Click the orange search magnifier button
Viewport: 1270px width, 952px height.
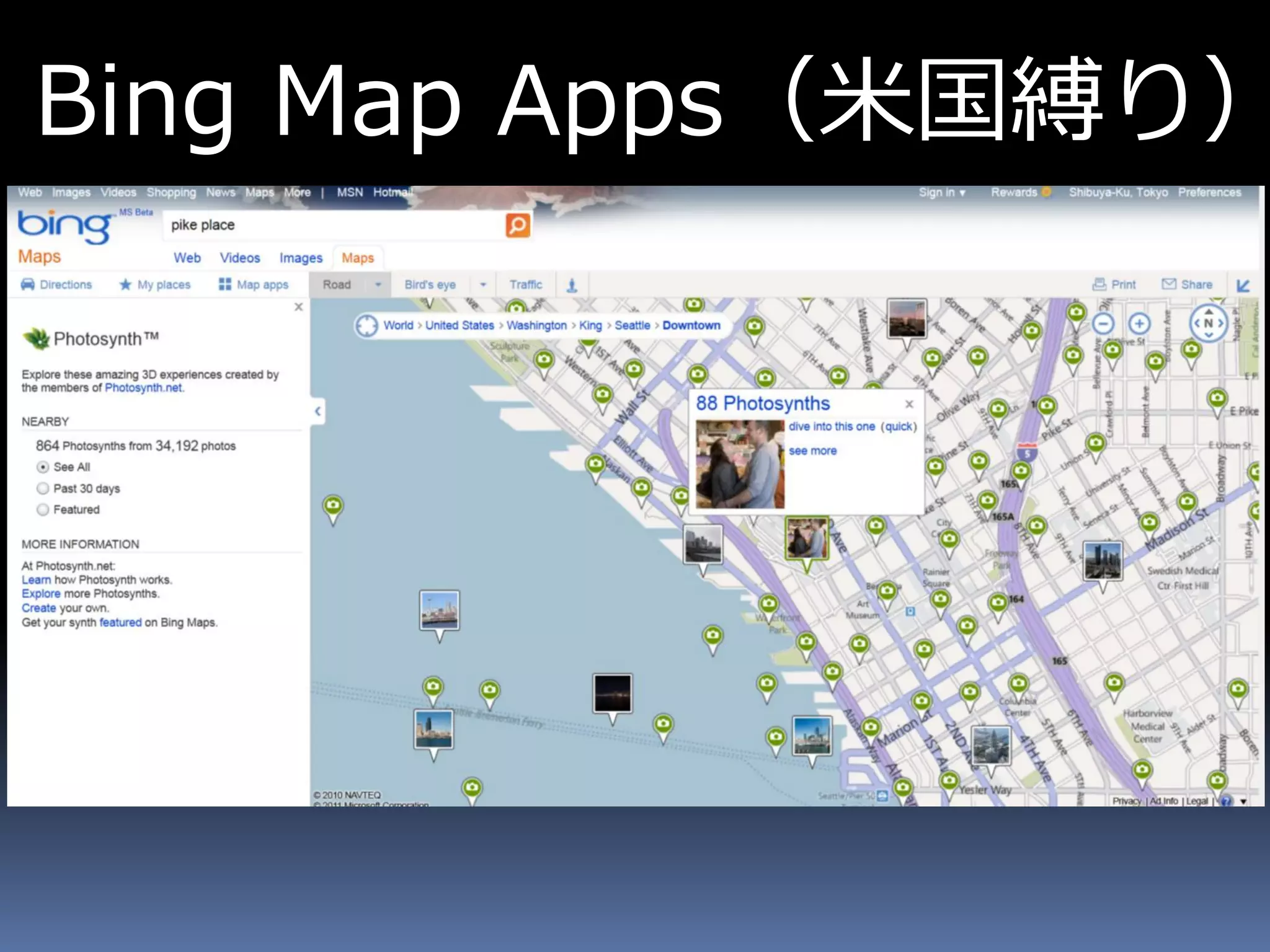click(518, 225)
